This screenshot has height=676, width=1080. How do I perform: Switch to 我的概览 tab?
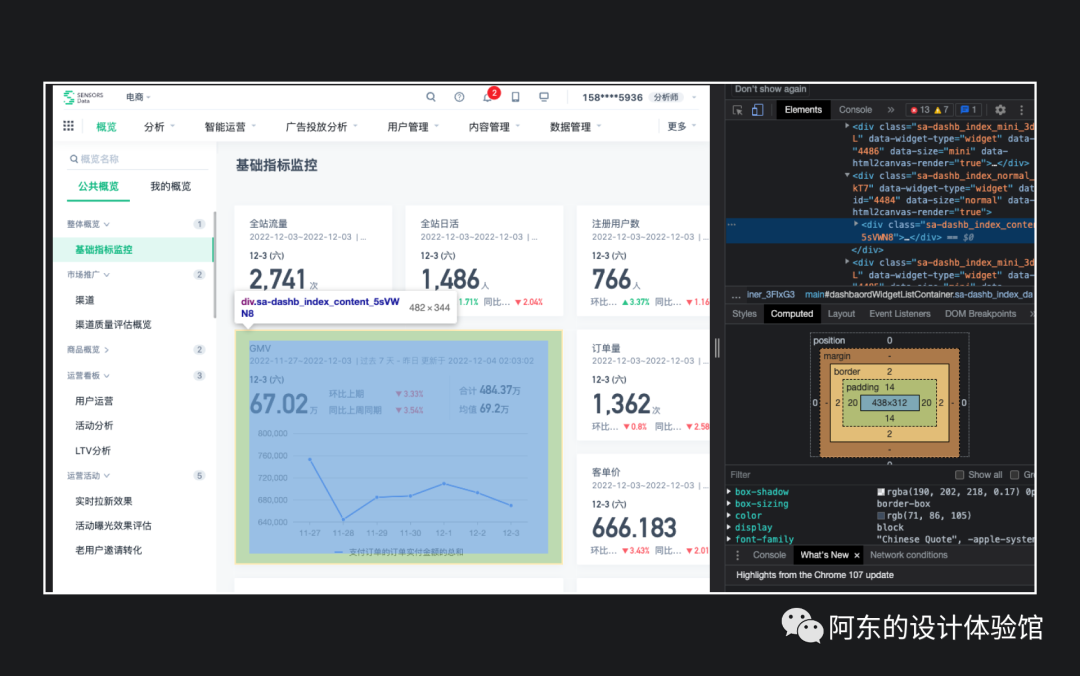coord(170,187)
